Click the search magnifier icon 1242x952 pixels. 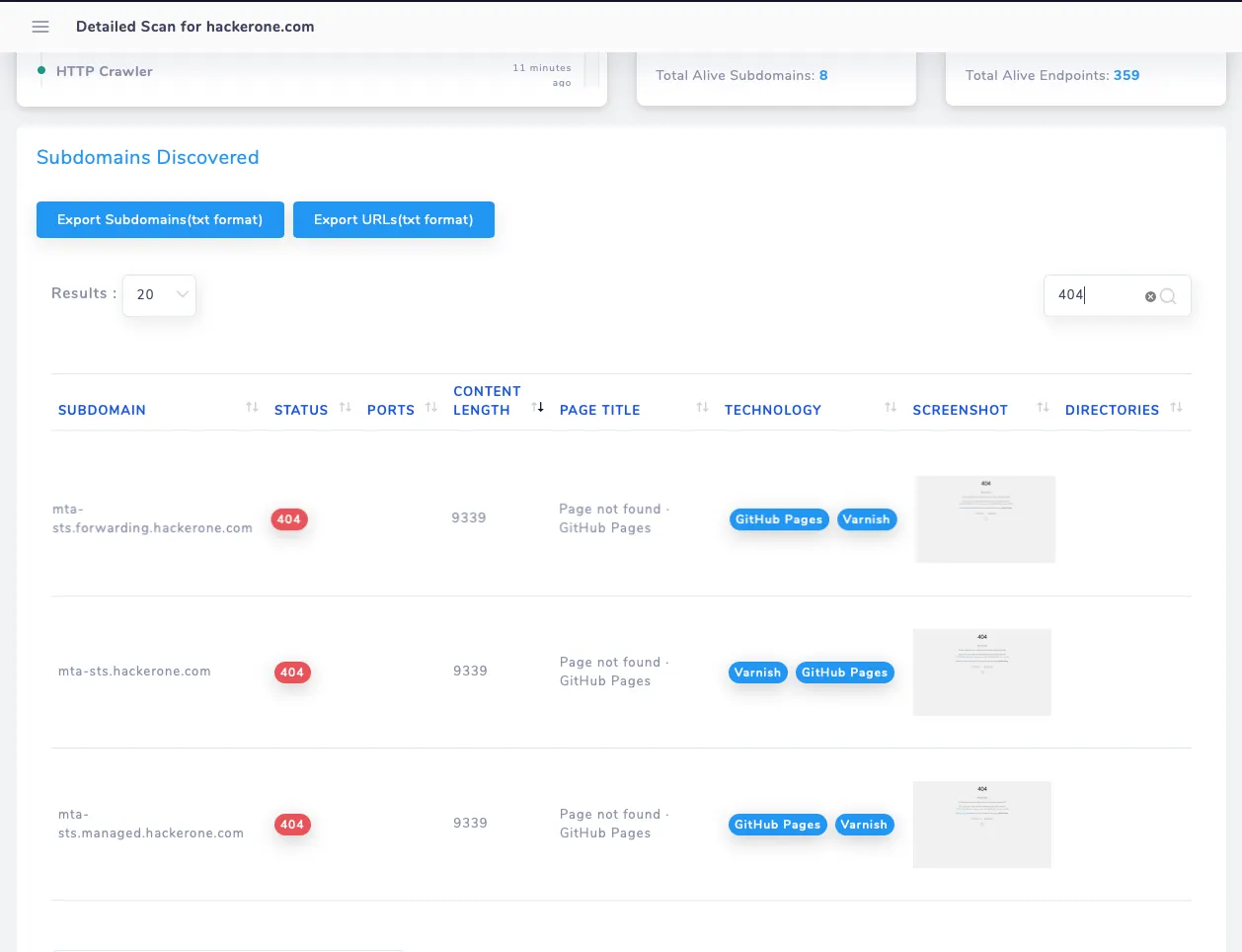tap(1169, 296)
